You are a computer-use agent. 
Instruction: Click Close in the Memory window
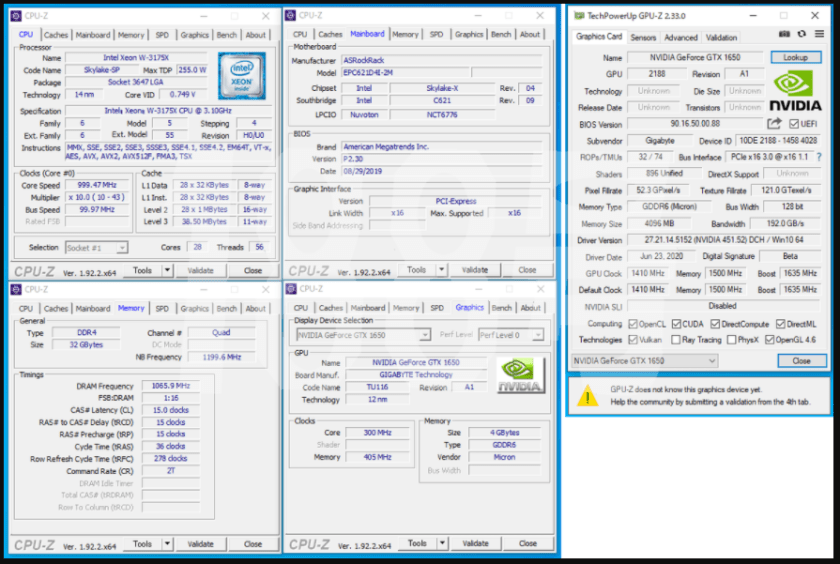[x=253, y=544]
